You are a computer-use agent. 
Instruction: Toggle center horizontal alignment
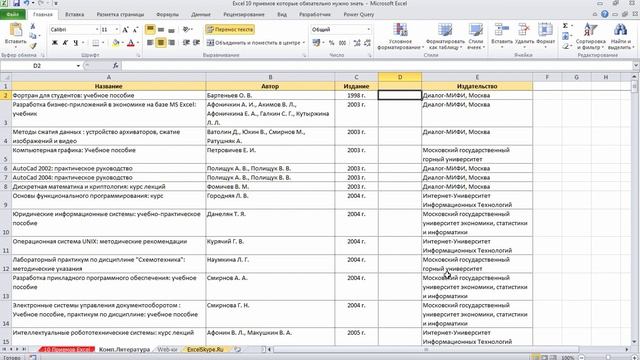pos(161,42)
